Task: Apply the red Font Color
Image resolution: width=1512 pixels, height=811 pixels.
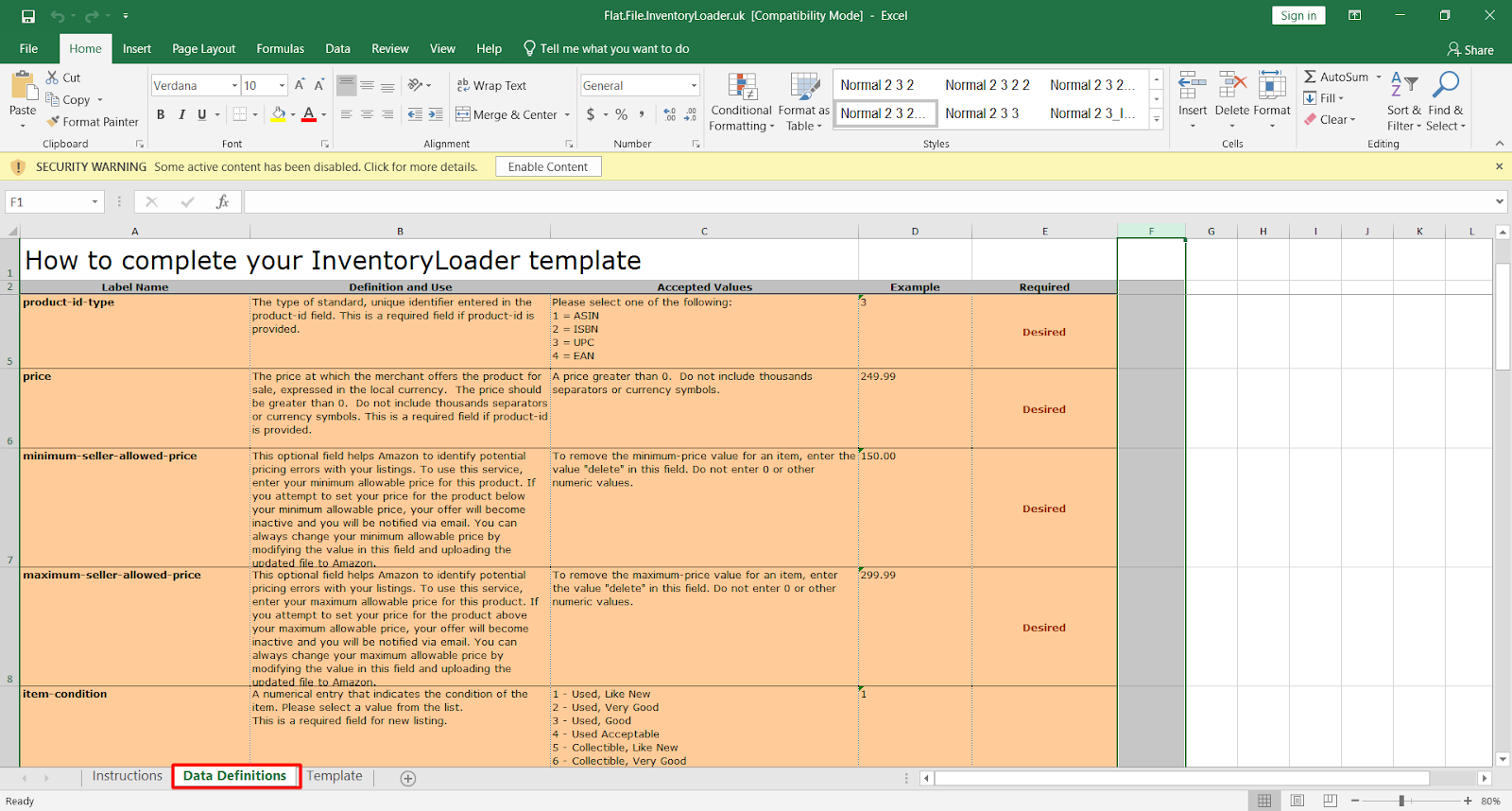Action: pos(309,114)
